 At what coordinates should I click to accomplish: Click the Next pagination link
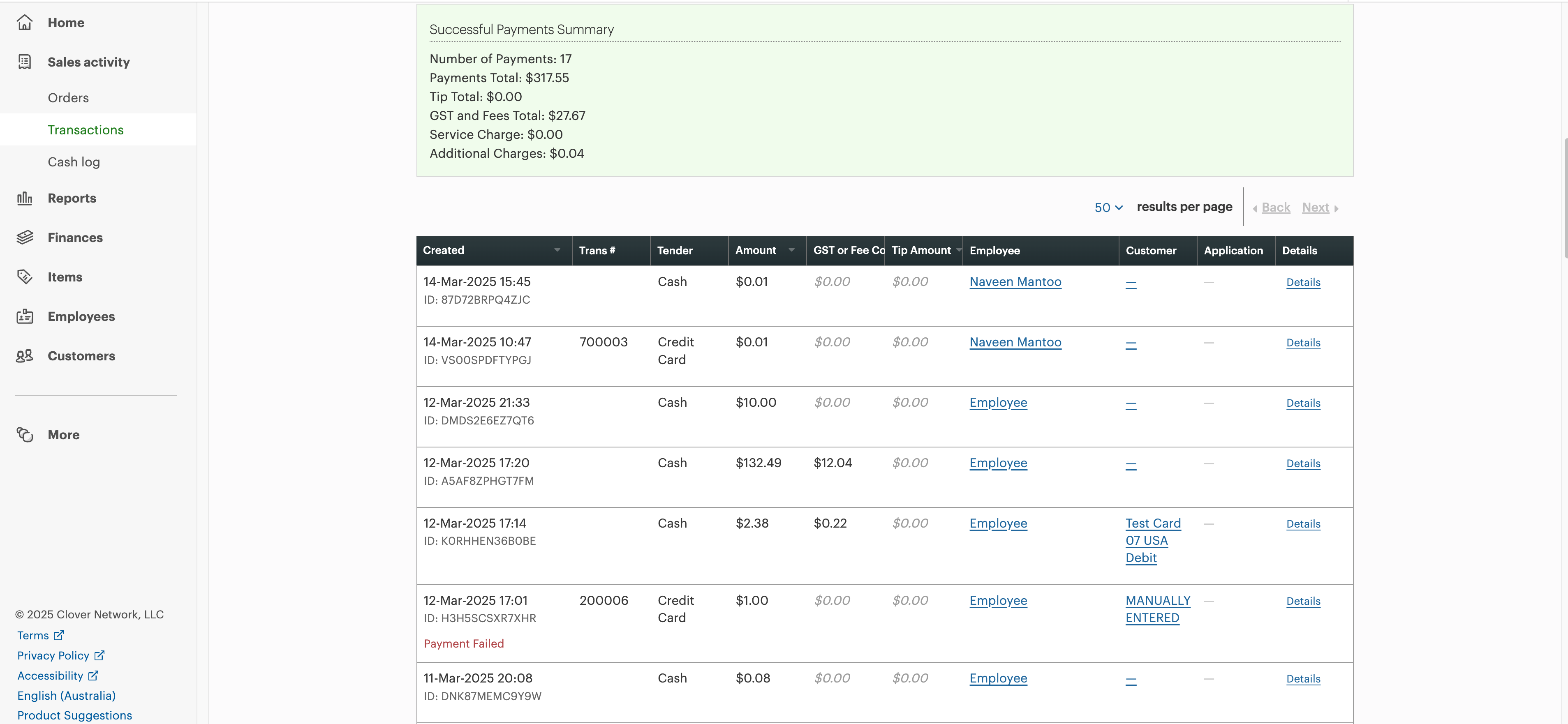point(1315,208)
